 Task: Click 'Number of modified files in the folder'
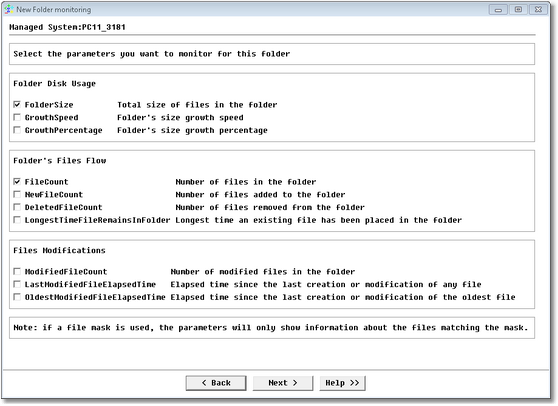point(263,272)
